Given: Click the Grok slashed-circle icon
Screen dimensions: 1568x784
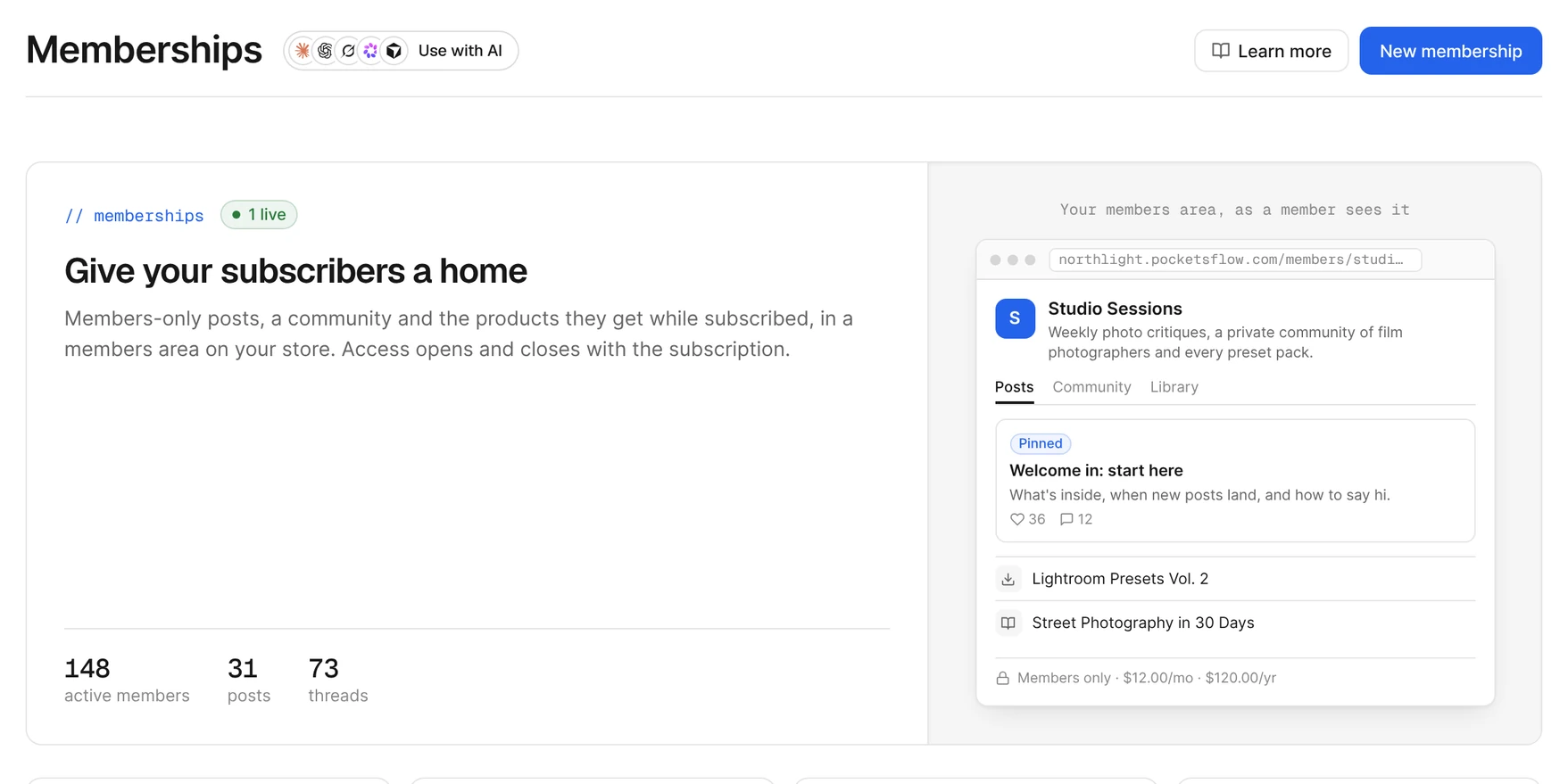Looking at the screenshot, I should pos(348,51).
